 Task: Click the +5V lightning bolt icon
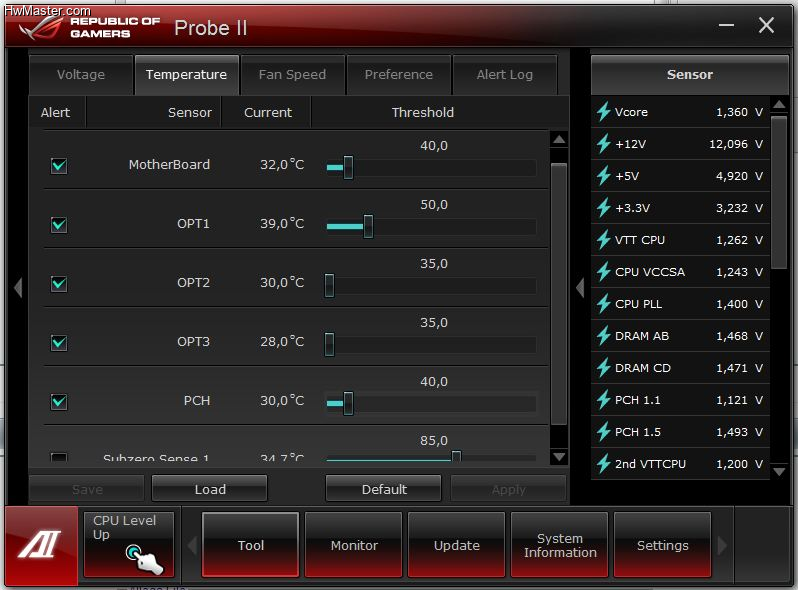click(x=604, y=176)
